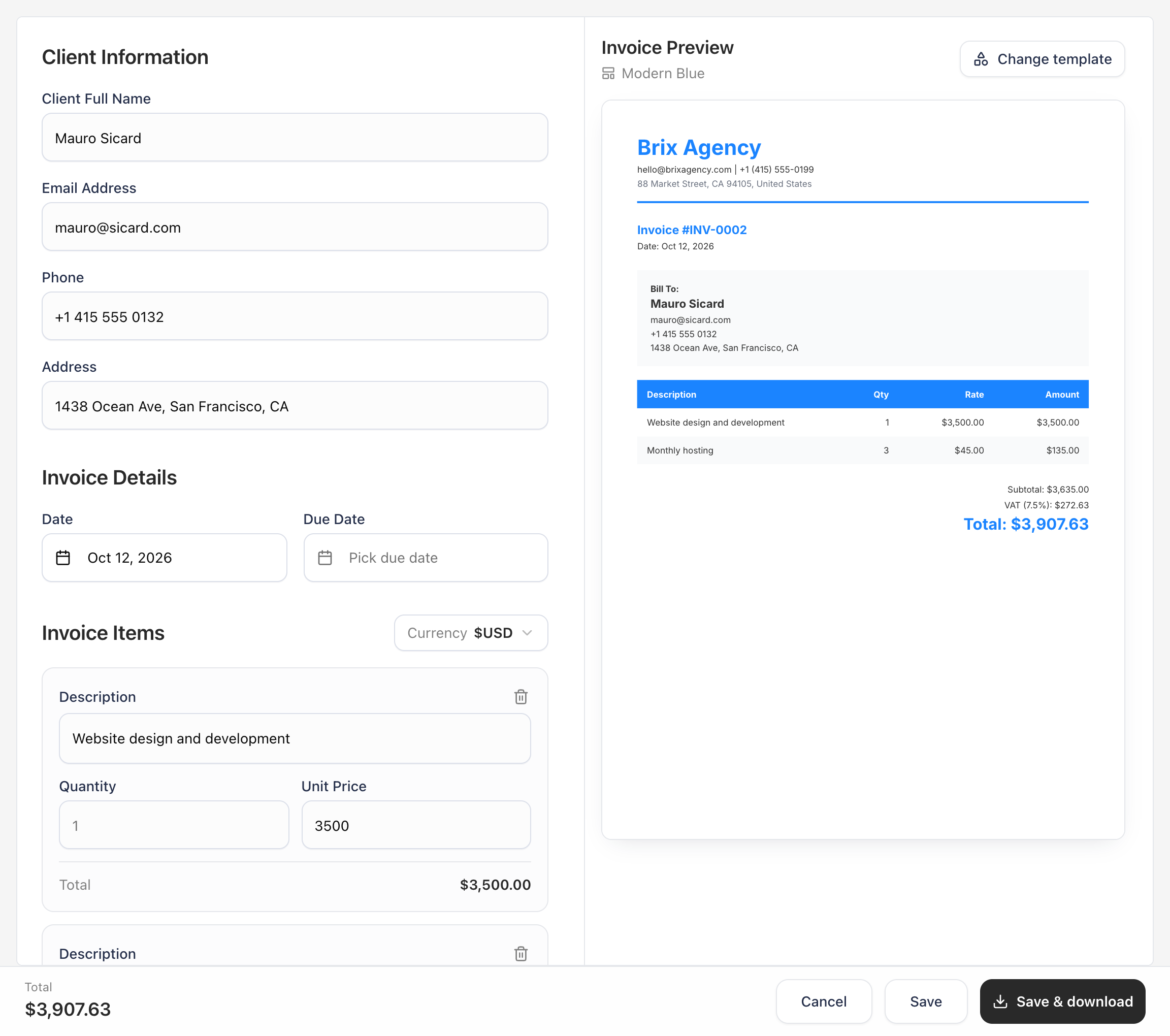Click the Phone number input
Viewport: 1170px width, 1036px height.
coord(295,316)
